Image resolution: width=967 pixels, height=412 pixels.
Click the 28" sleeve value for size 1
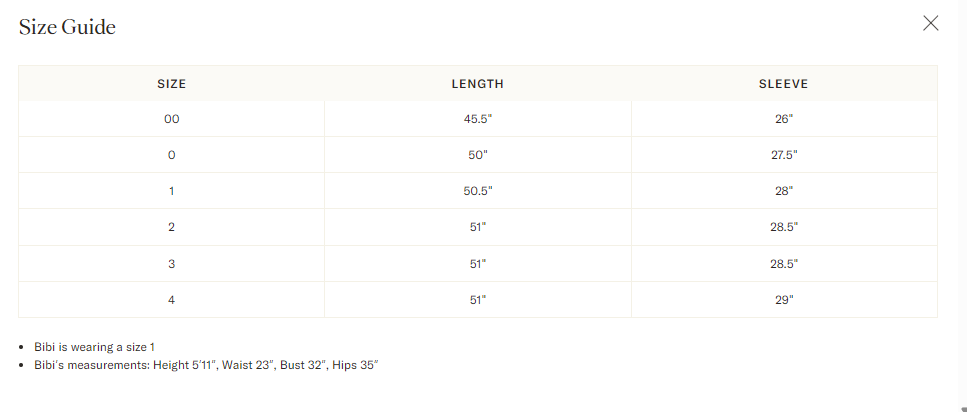coord(783,191)
